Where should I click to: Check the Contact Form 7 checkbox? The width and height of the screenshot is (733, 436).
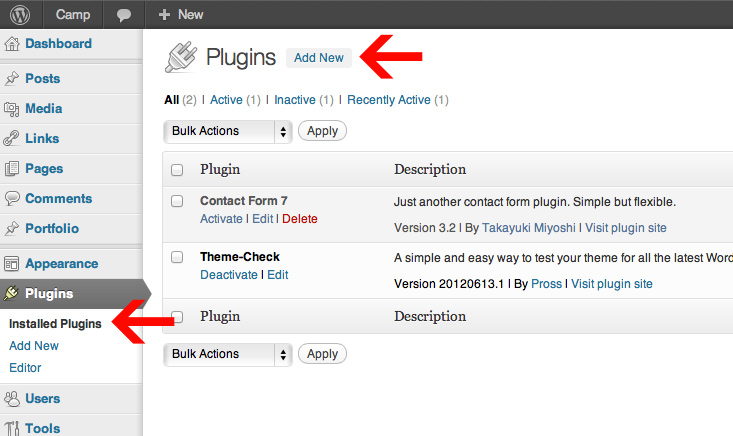[177, 201]
